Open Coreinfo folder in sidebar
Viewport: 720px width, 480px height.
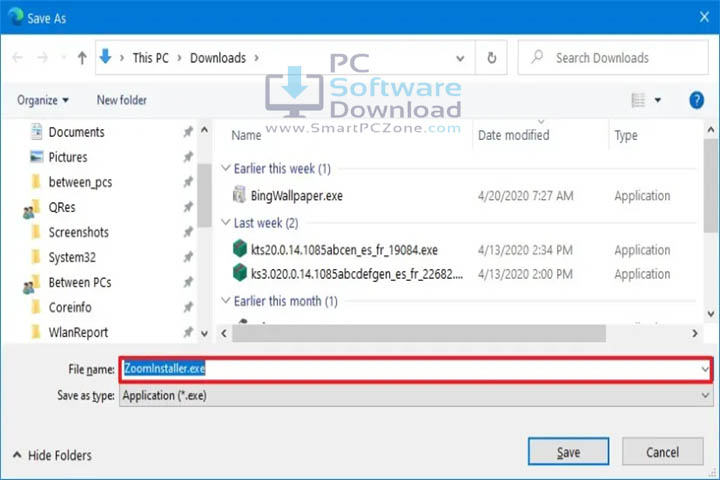click(70, 307)
